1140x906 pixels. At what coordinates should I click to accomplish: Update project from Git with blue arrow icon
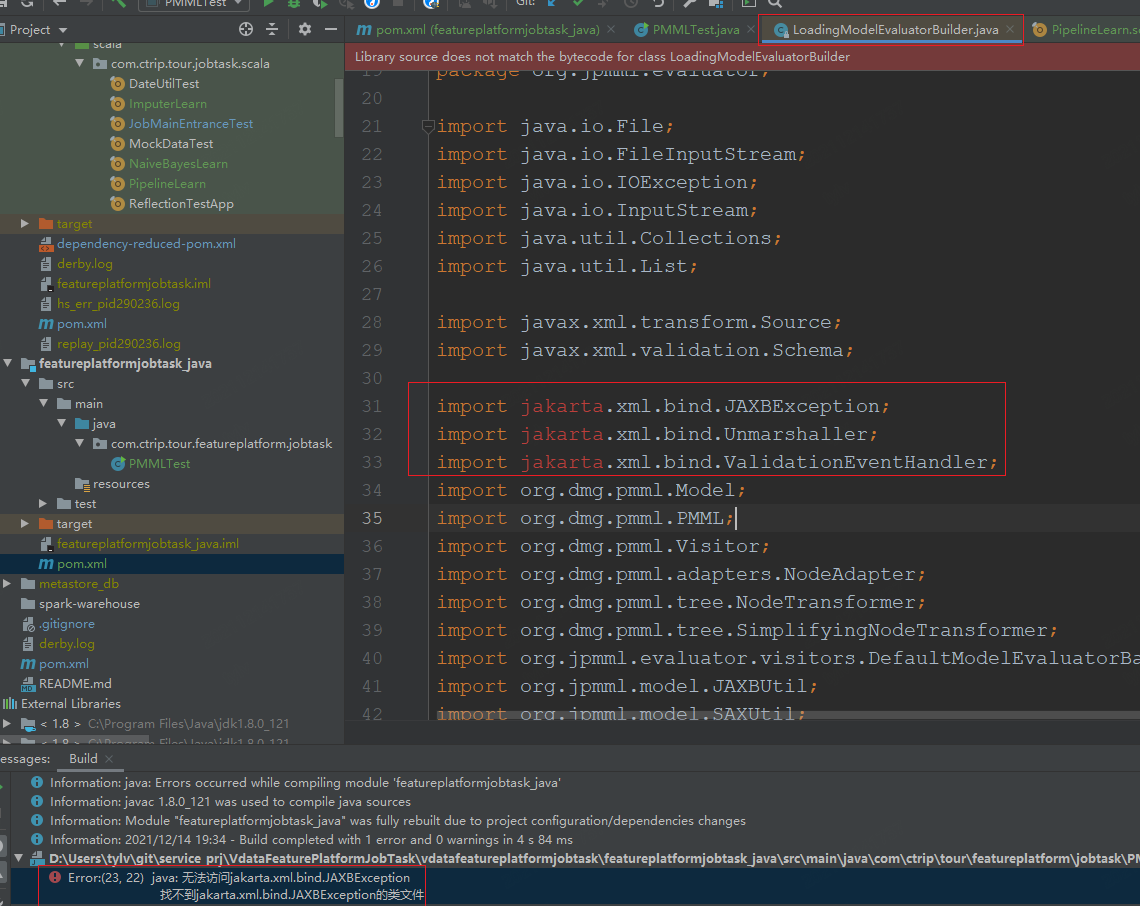552,4
